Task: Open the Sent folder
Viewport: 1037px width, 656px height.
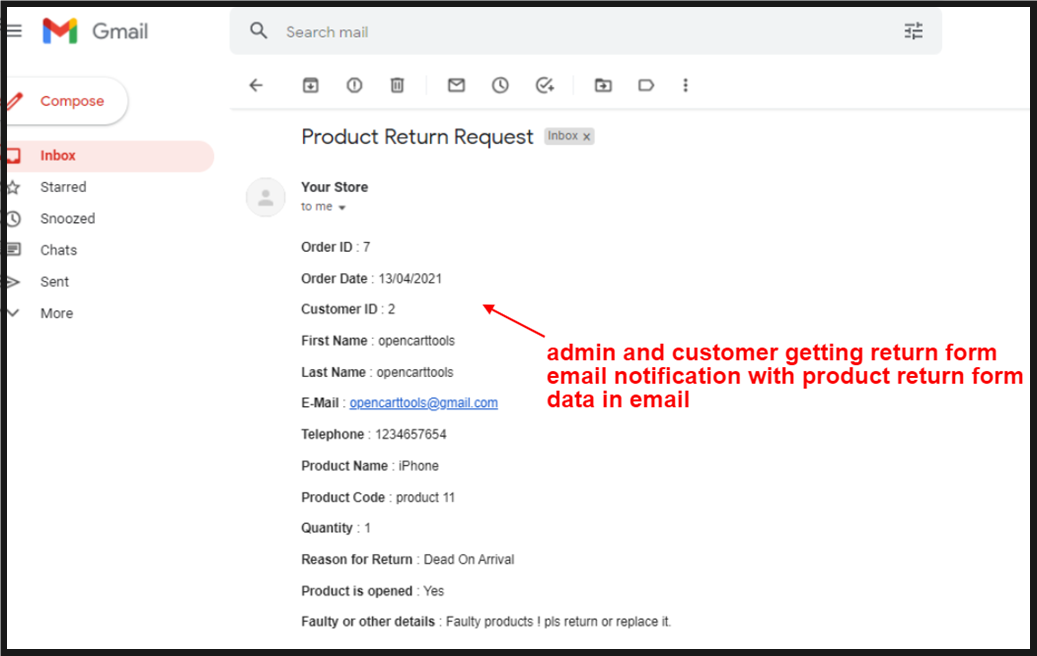Action: (54, 281)
